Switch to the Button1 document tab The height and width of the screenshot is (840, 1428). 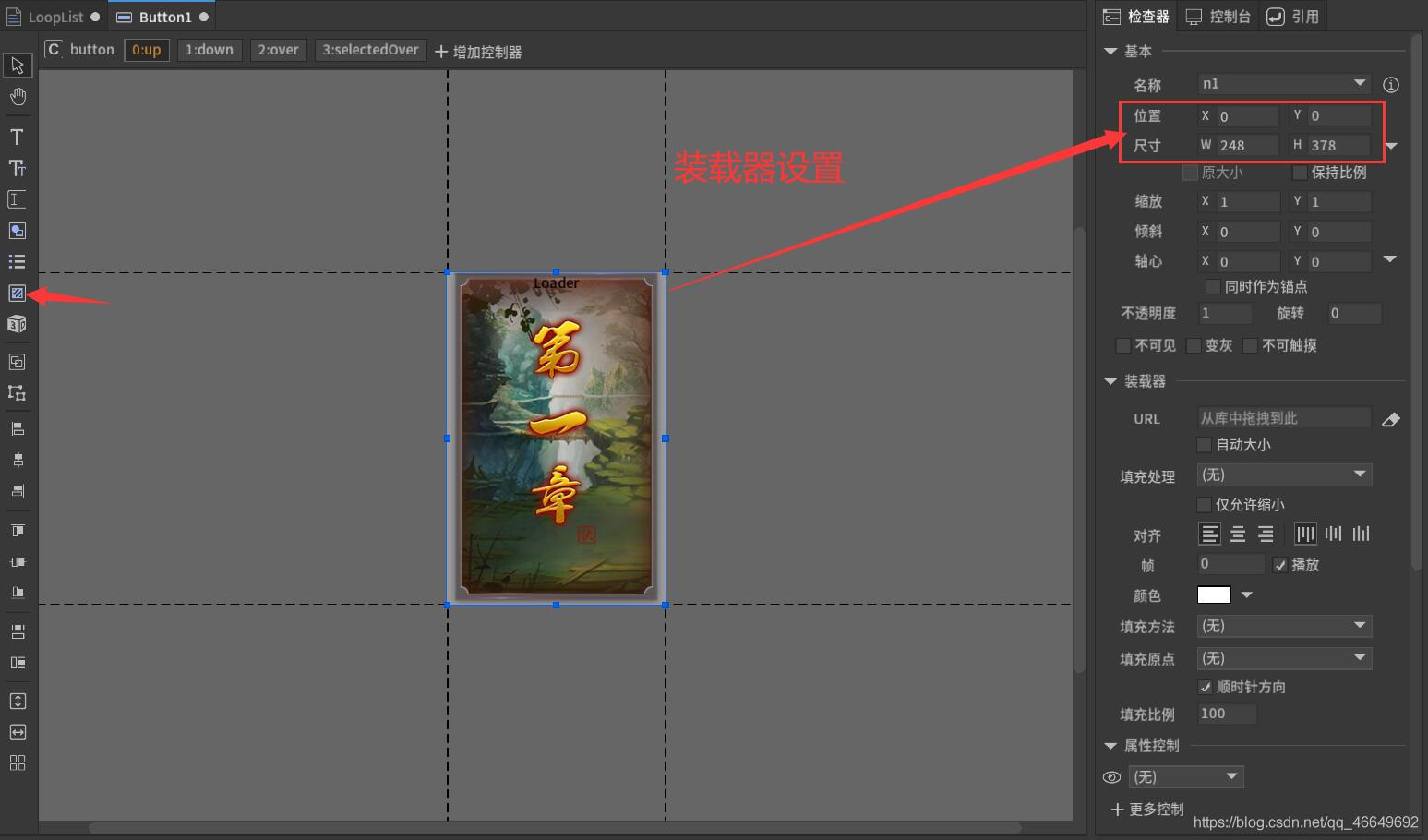(x=162, y=17)
